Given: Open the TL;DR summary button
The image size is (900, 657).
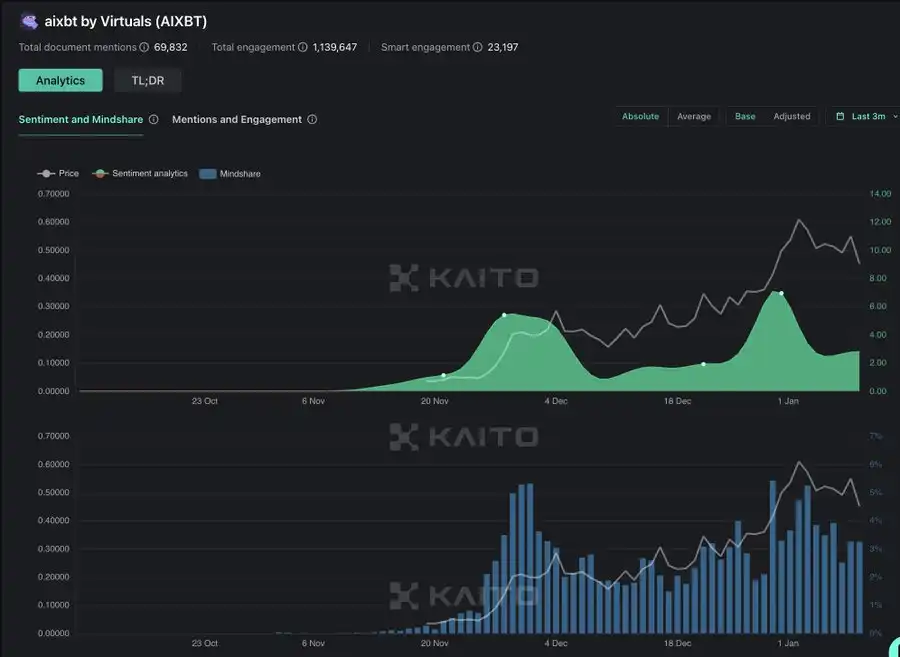Looking at the screenshot, I should point(148,81).
